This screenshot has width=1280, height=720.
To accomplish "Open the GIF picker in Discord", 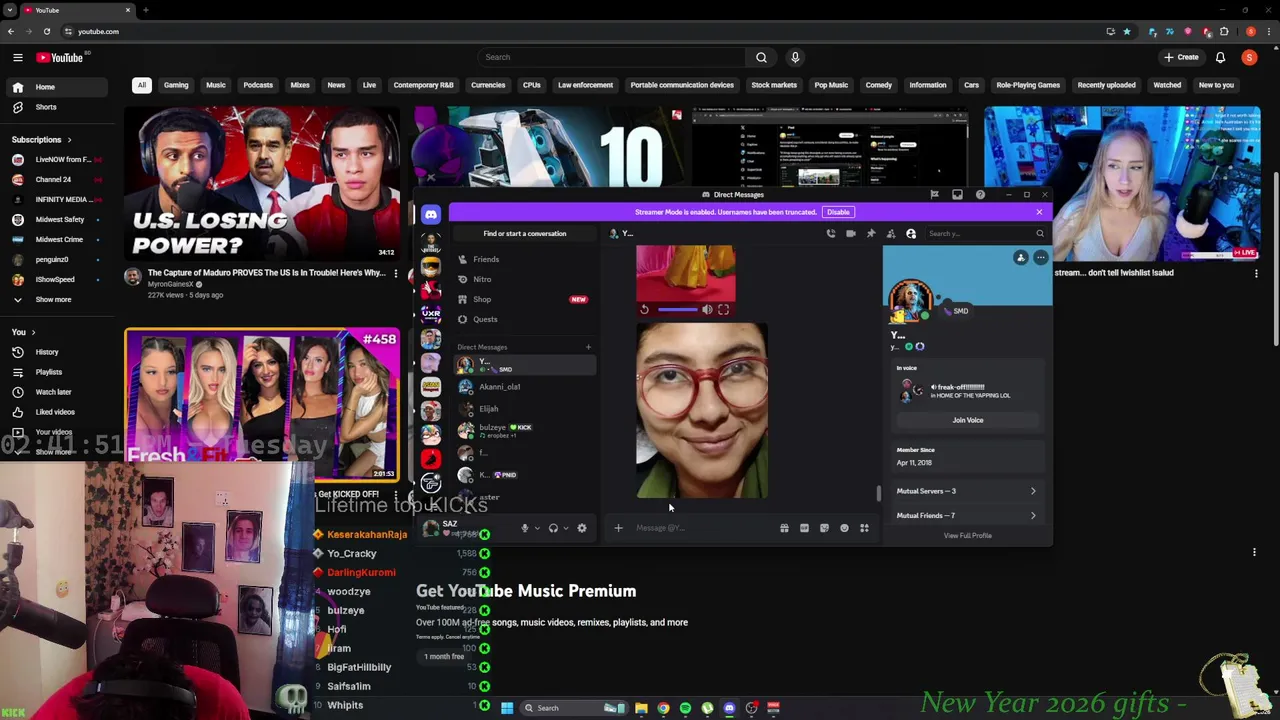I will point(804,528).
